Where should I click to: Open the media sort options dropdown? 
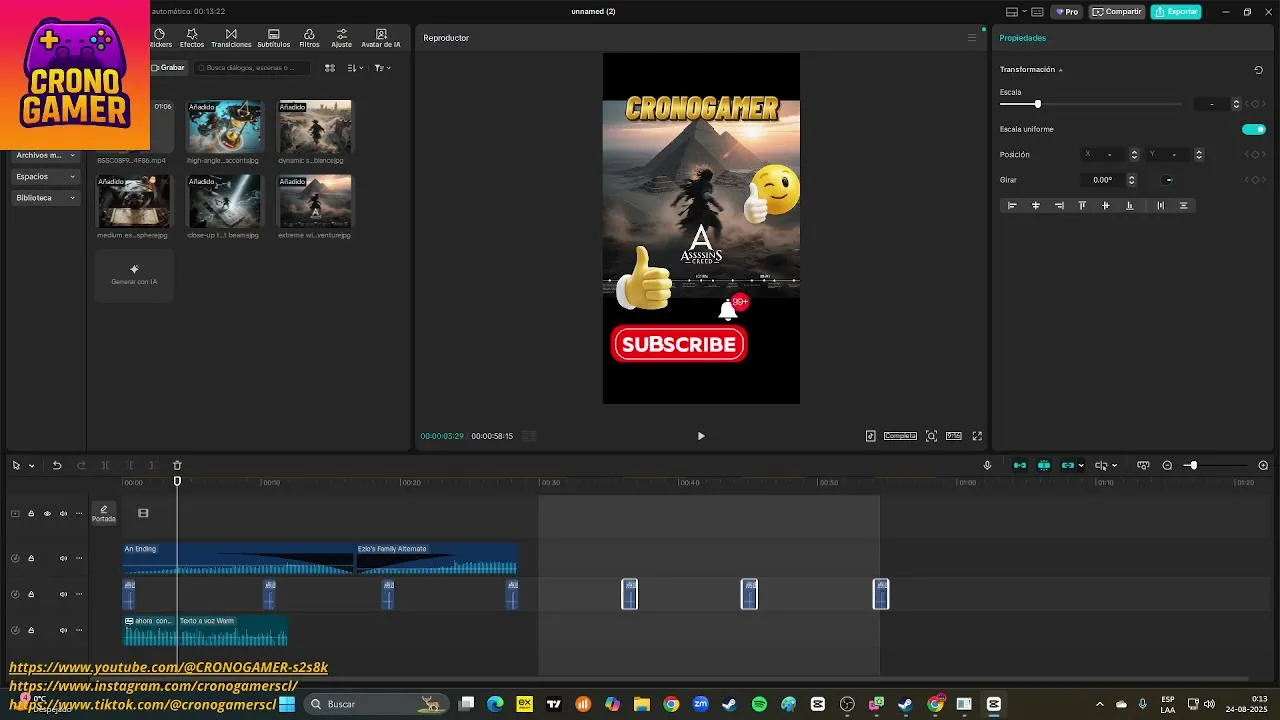(x=355, y=68)
